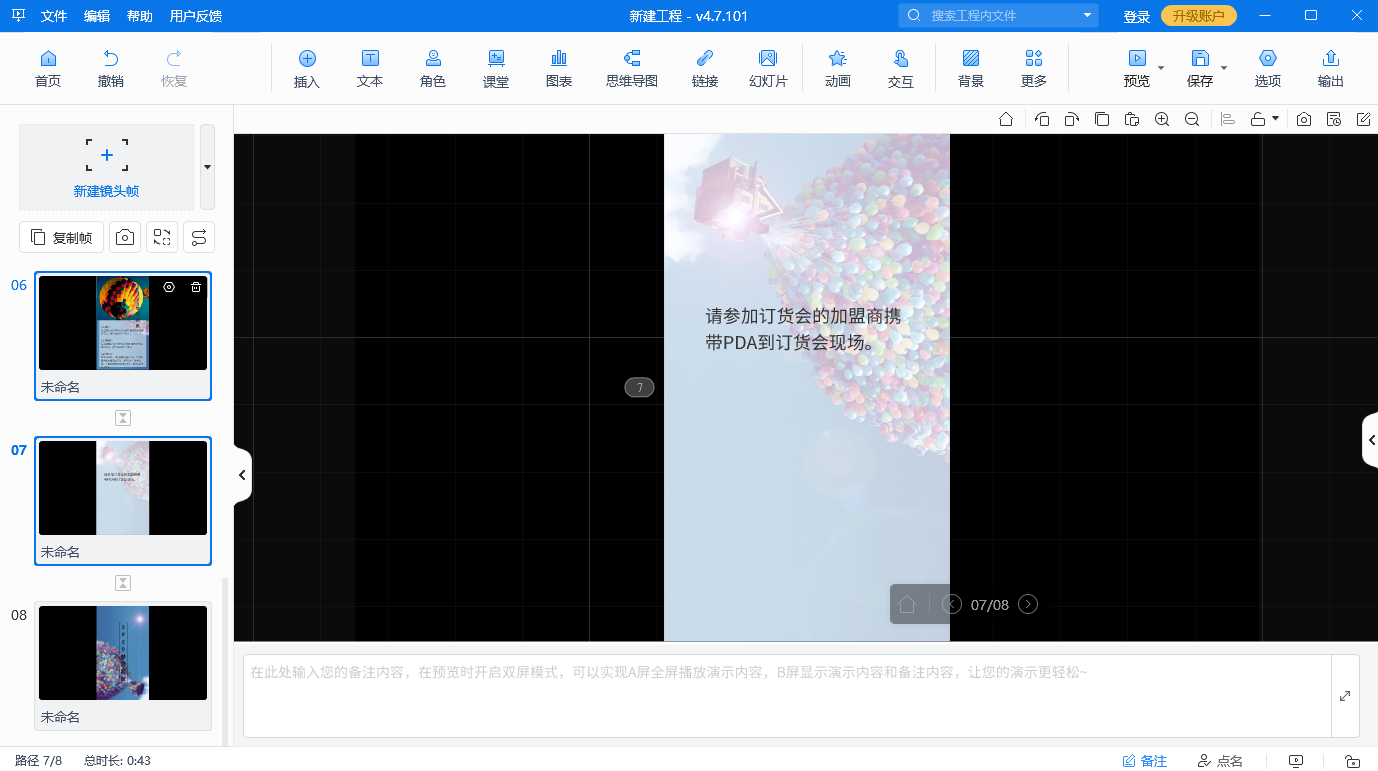This screenshot has width=1378, height=771.
Task: Delete frame 06 with trash icon
Action: (196, 287)
